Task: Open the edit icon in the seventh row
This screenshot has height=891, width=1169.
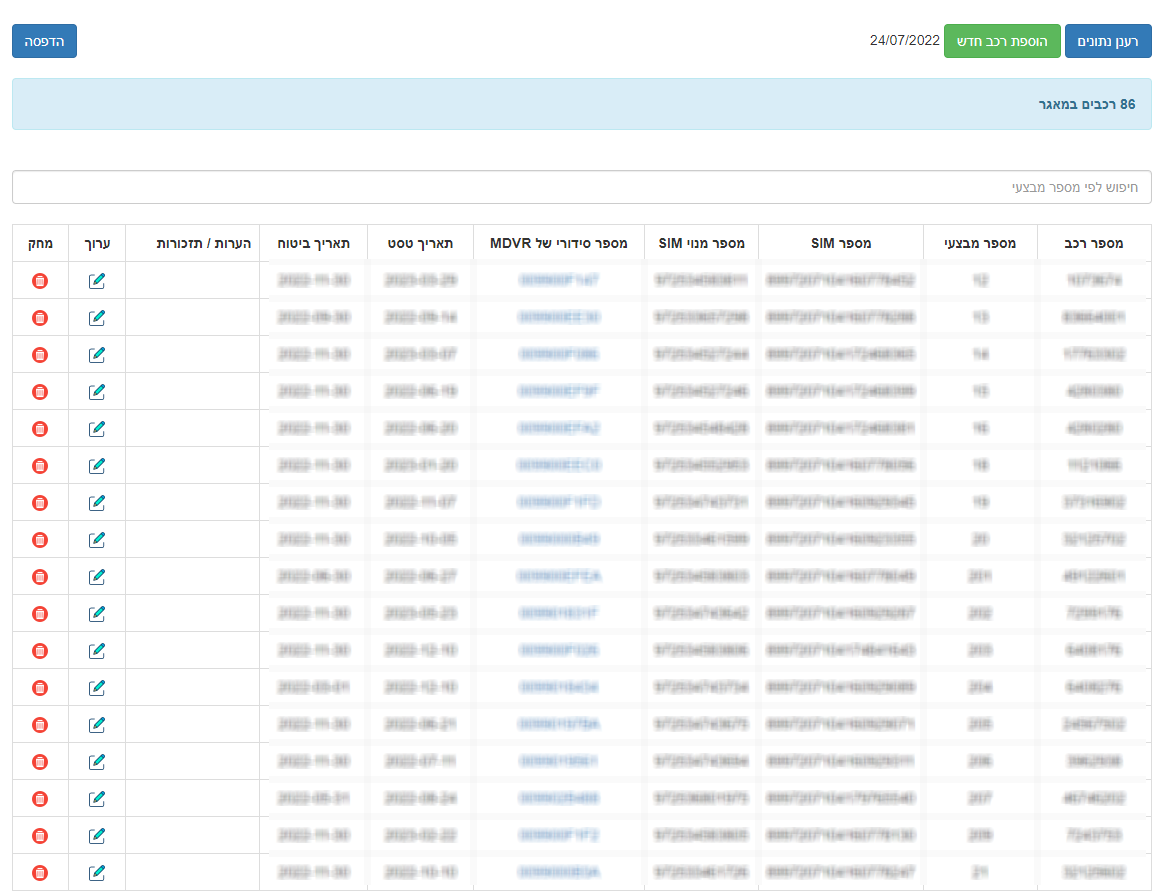Action: coord(97,503)
